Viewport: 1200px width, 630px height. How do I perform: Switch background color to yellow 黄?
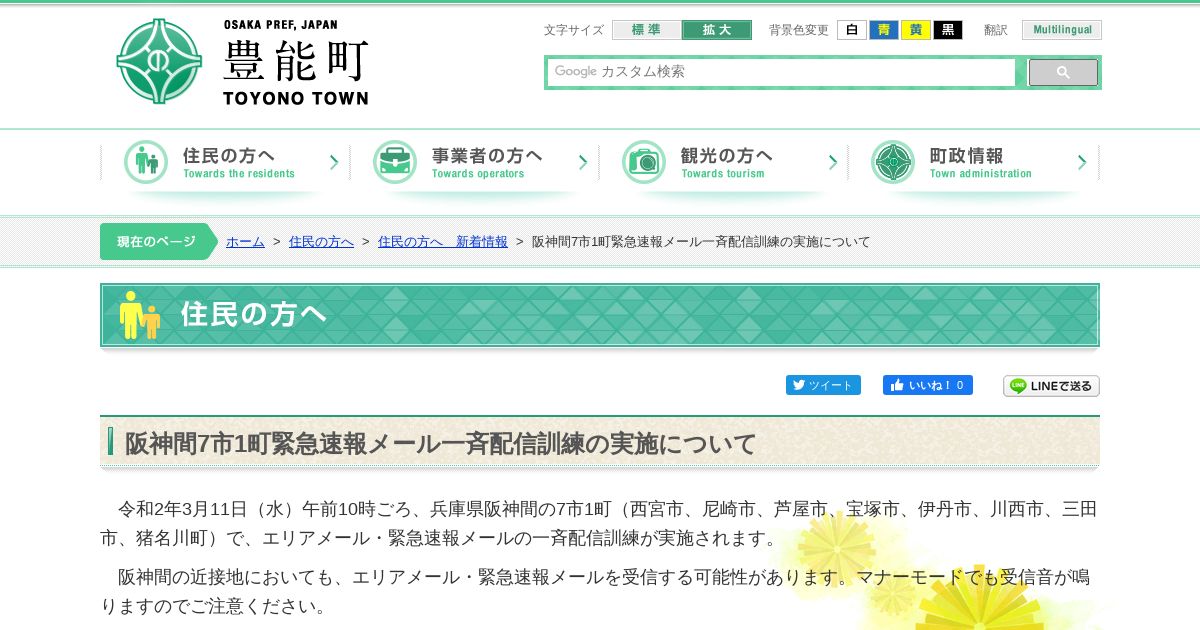pyautogui.click(x=916, y=30)
